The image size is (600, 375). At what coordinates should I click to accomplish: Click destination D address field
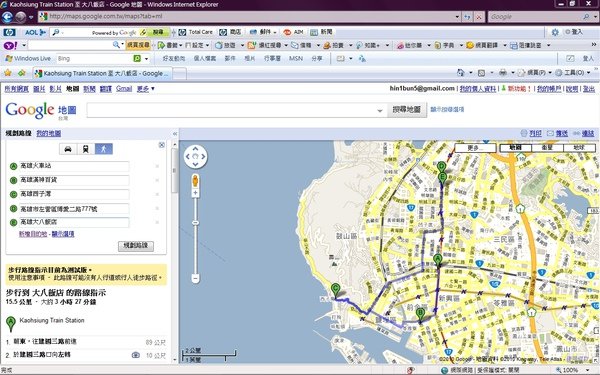(74, 209)
